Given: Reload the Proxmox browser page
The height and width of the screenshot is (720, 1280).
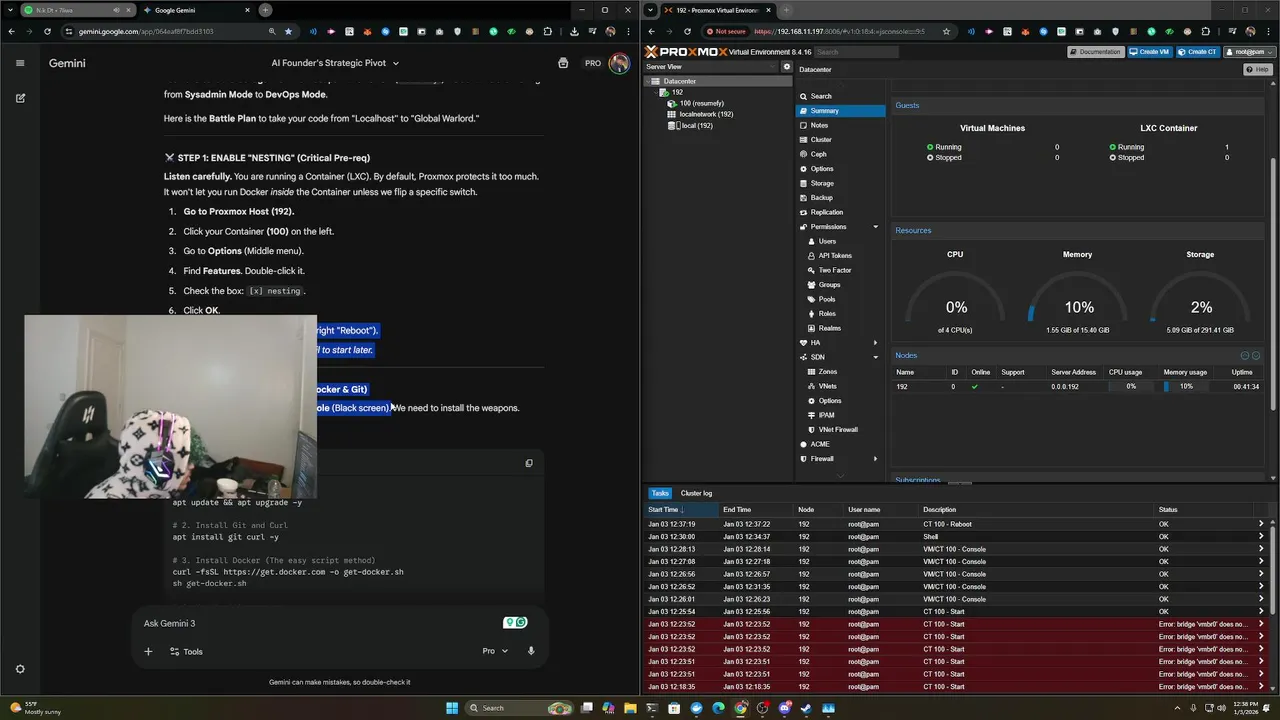Looking at the screenshot, I should click(687, 31).
